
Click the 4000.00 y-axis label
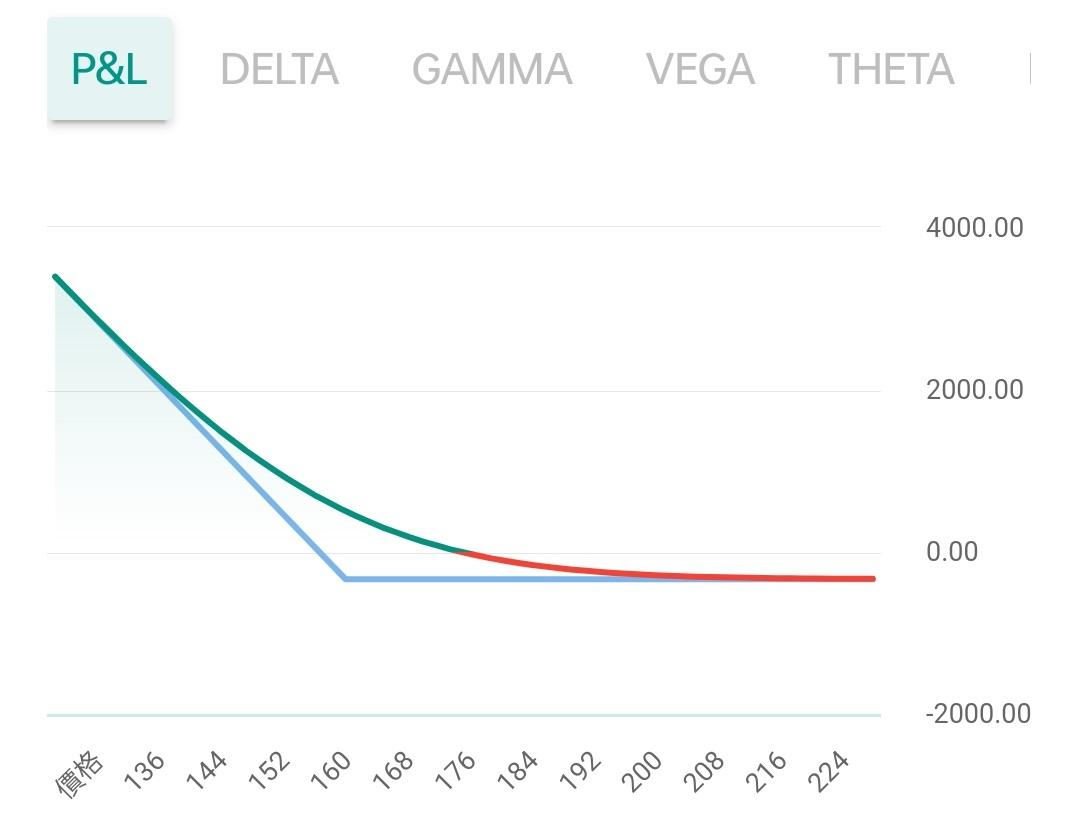(974, 228)
